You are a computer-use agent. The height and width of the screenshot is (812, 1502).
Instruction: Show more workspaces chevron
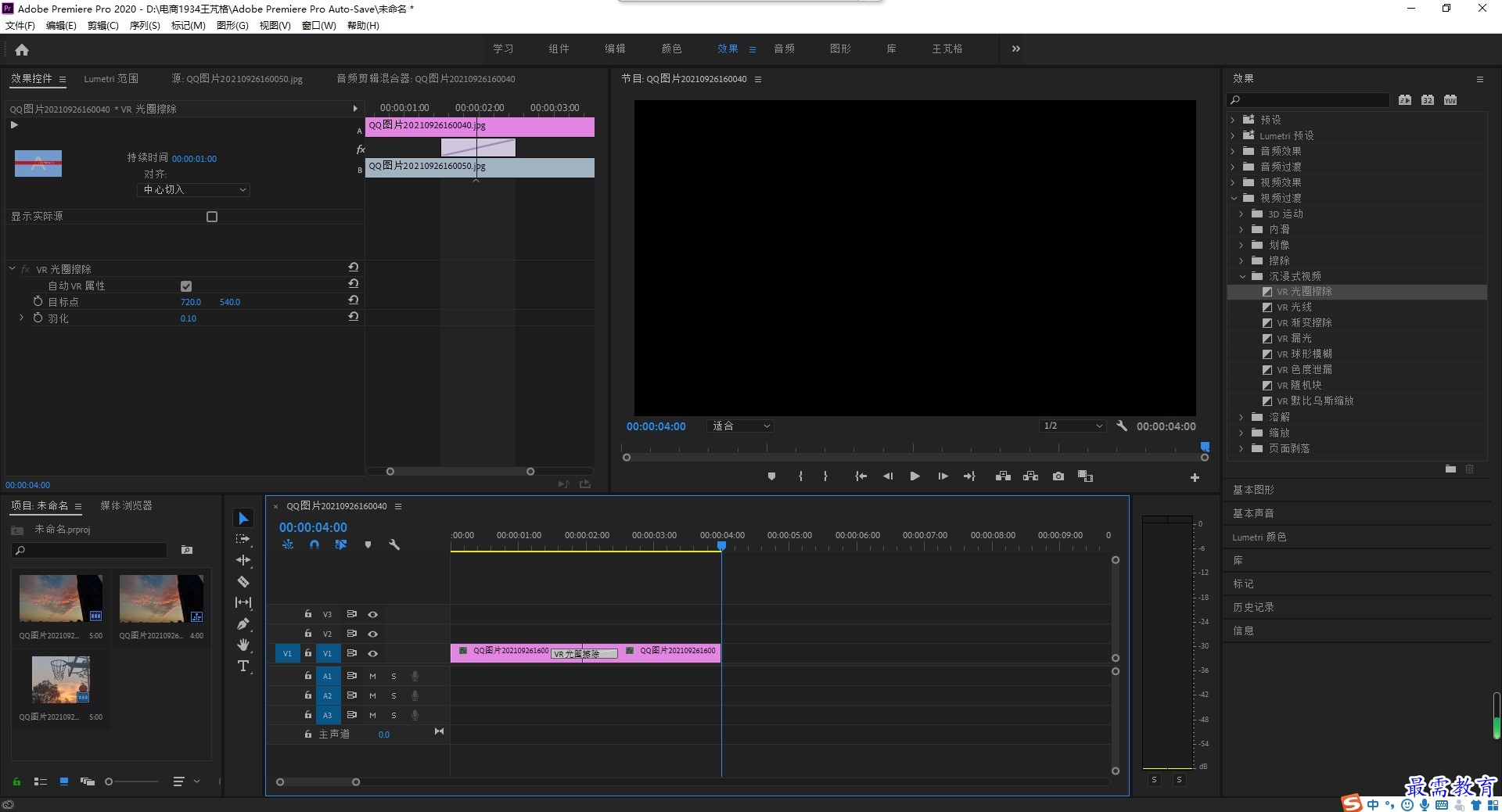[1015, 49]
